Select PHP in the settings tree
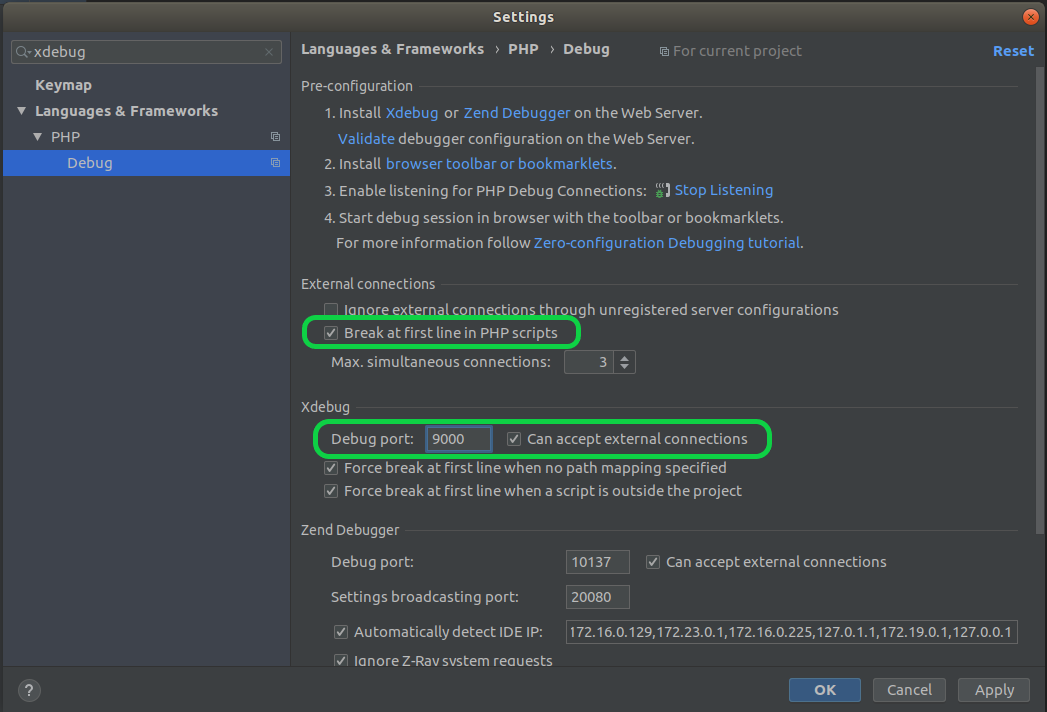Image resolution: width=1047 pixels, height=712 pixels. point(65,137)
